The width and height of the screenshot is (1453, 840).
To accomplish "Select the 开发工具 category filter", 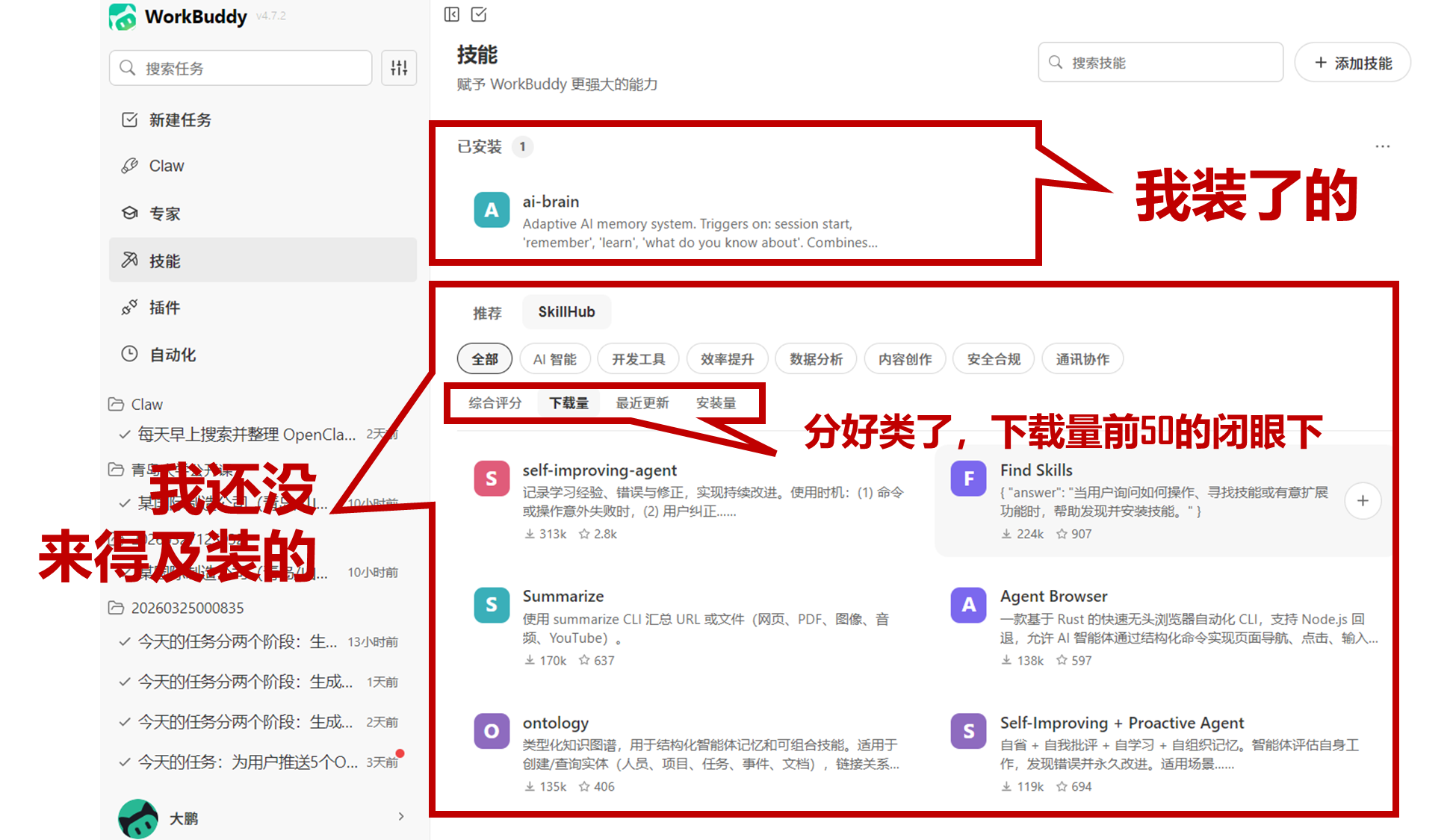I will [638, 359].
